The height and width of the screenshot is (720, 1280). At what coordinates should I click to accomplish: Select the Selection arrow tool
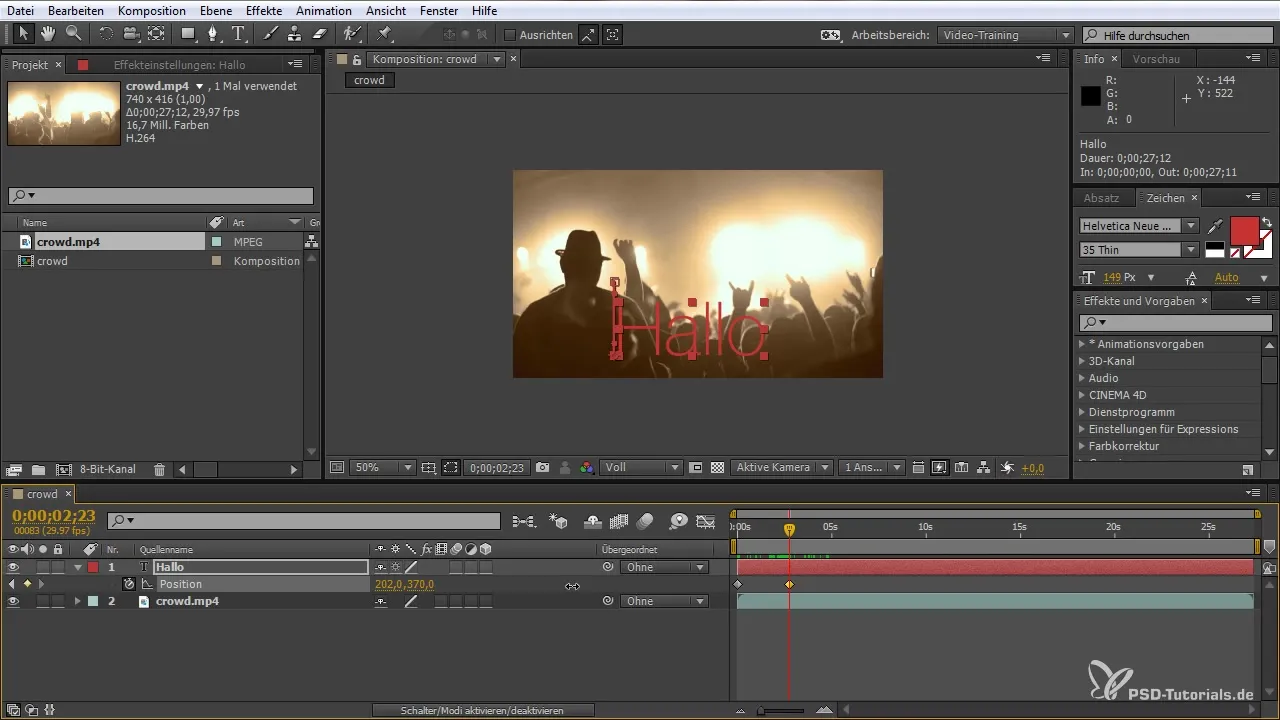pos(24,34)
